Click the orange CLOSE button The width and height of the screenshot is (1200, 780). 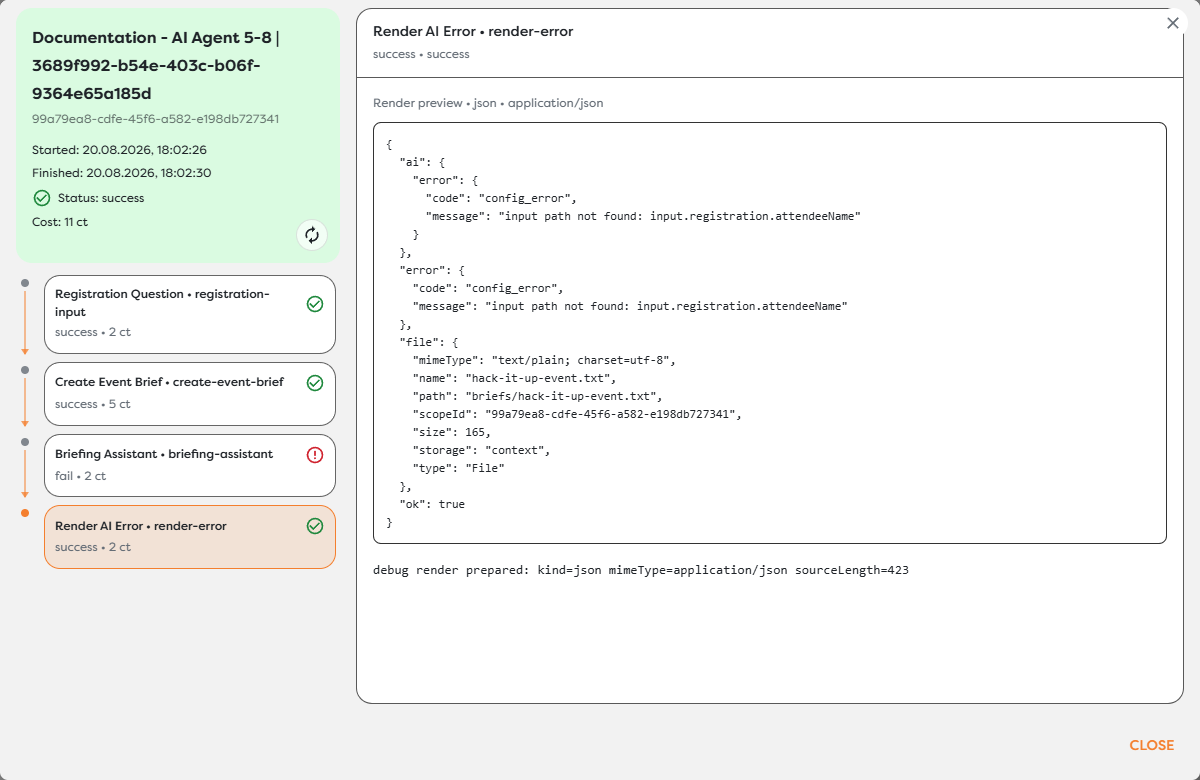click(1152, 745)
